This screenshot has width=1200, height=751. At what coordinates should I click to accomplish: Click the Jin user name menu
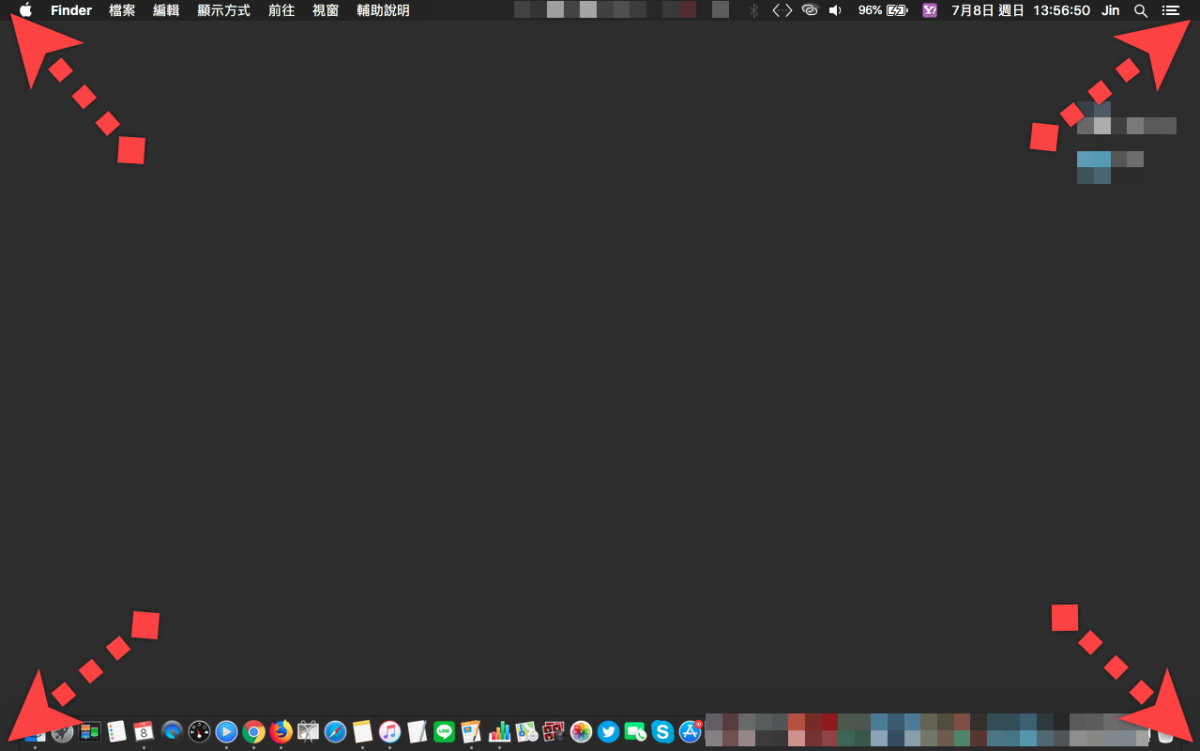(1110, 10)
